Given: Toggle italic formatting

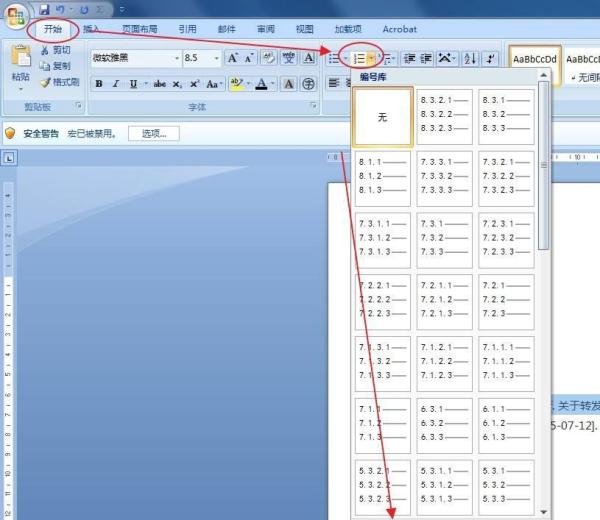Looking at the screenshot, I should 116,83.
